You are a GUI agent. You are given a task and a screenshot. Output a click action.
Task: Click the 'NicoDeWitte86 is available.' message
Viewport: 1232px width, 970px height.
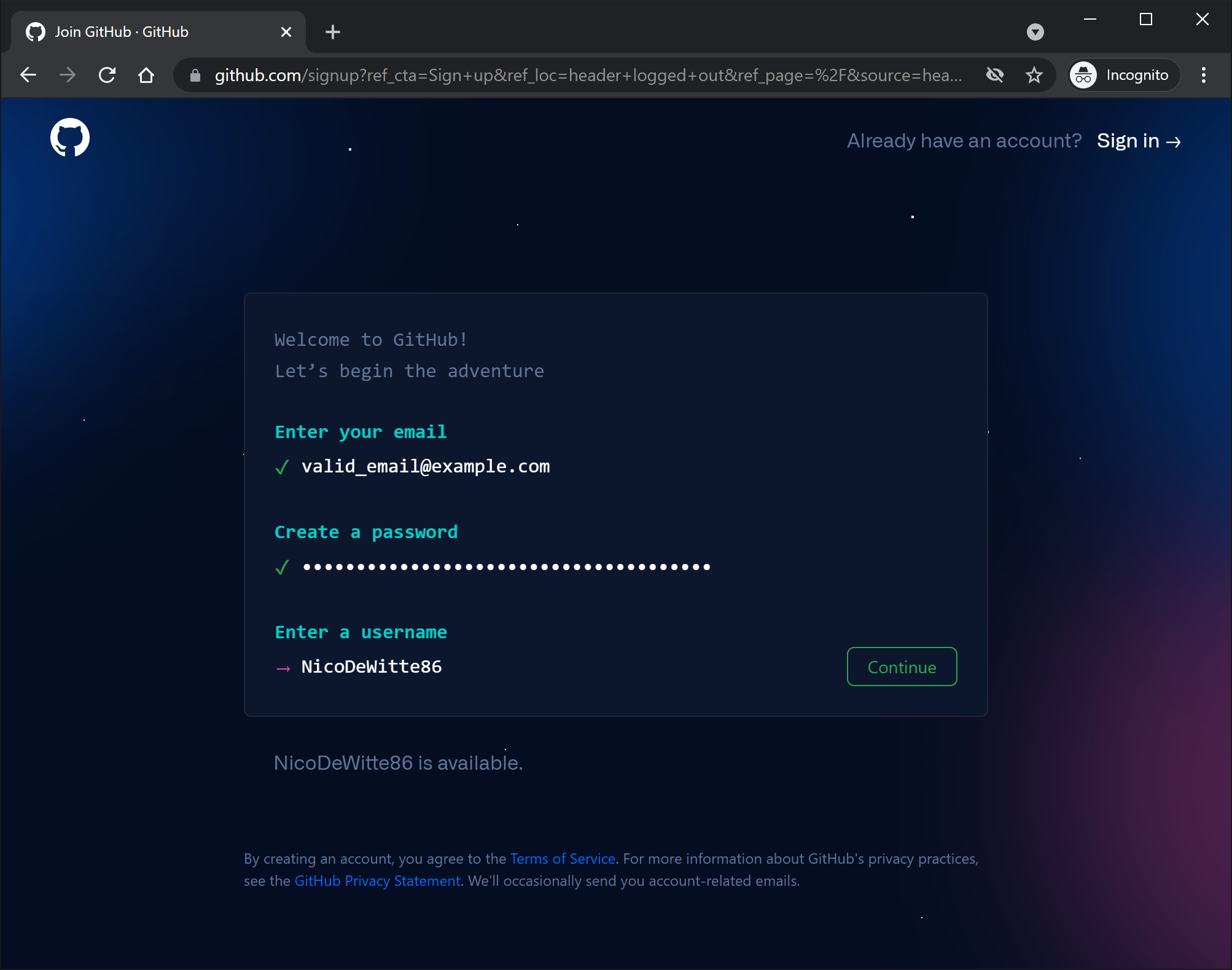click(x=399, y=763)
